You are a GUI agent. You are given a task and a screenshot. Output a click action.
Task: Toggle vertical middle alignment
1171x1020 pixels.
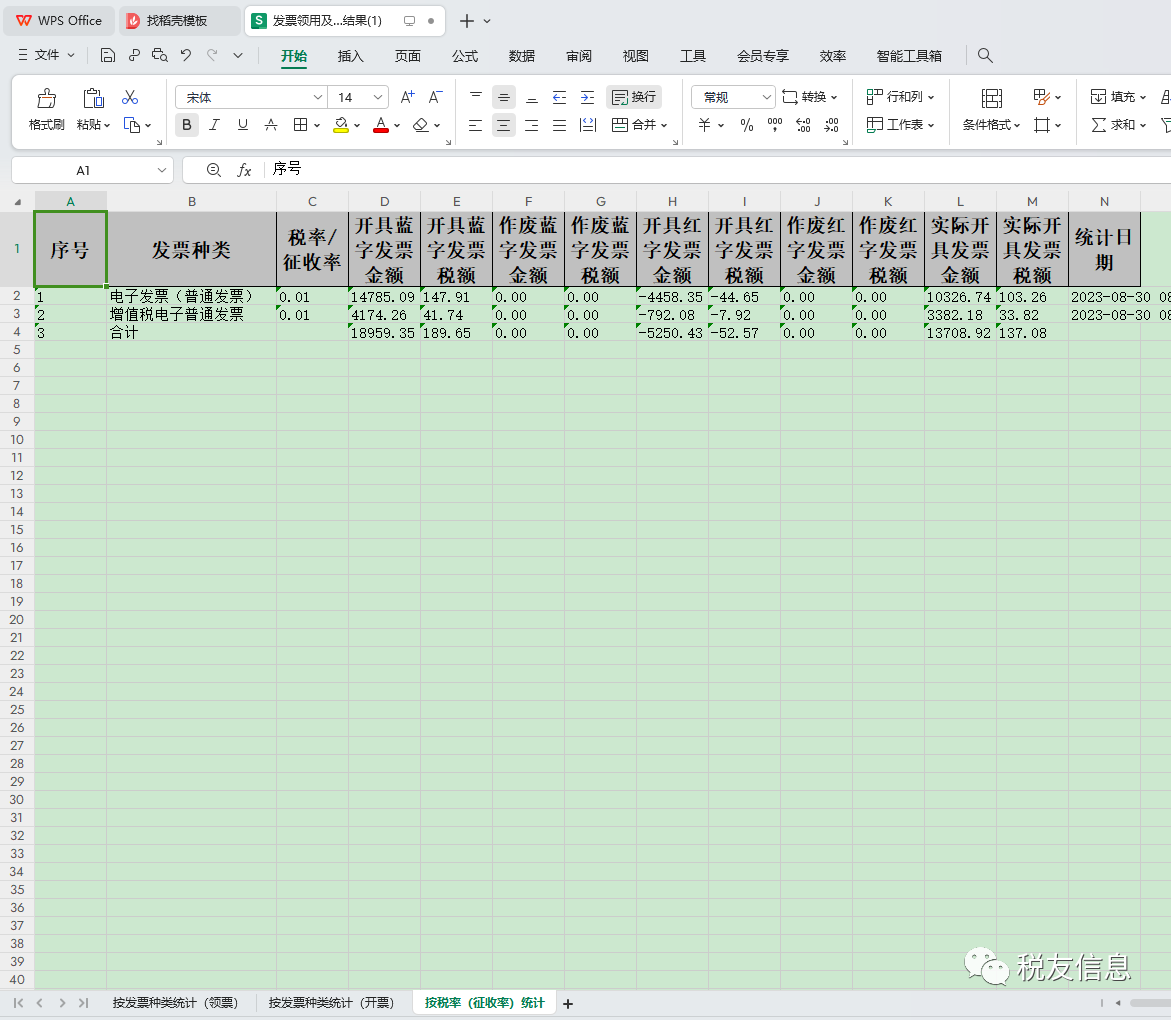504,97
